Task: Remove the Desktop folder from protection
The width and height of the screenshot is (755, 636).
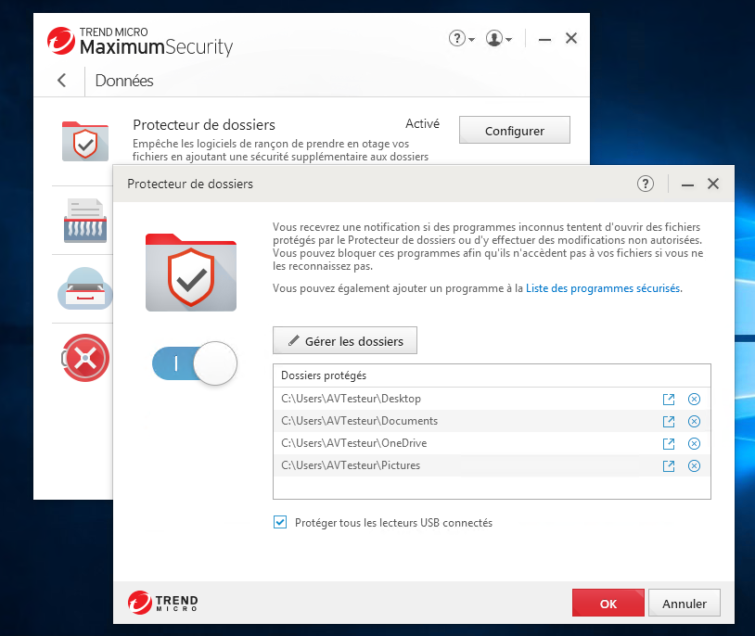Action: click(x=694, y=399)
